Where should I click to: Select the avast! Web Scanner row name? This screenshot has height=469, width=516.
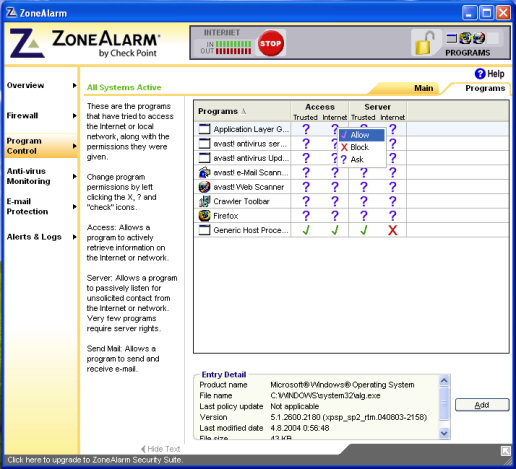click(x=249, y=187)
